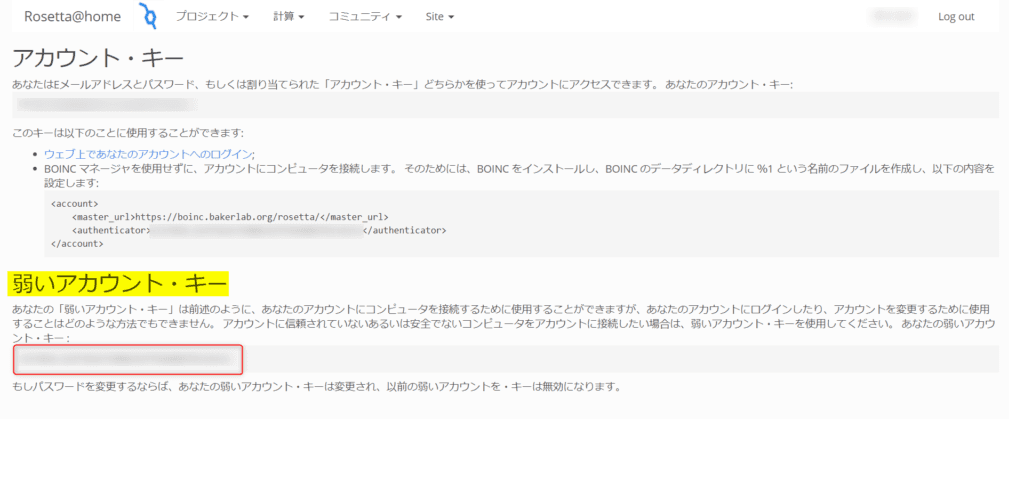Open the プロジェクト dropdown menu
Screen dimensions: 1024x487
click(x=212, y=17)
